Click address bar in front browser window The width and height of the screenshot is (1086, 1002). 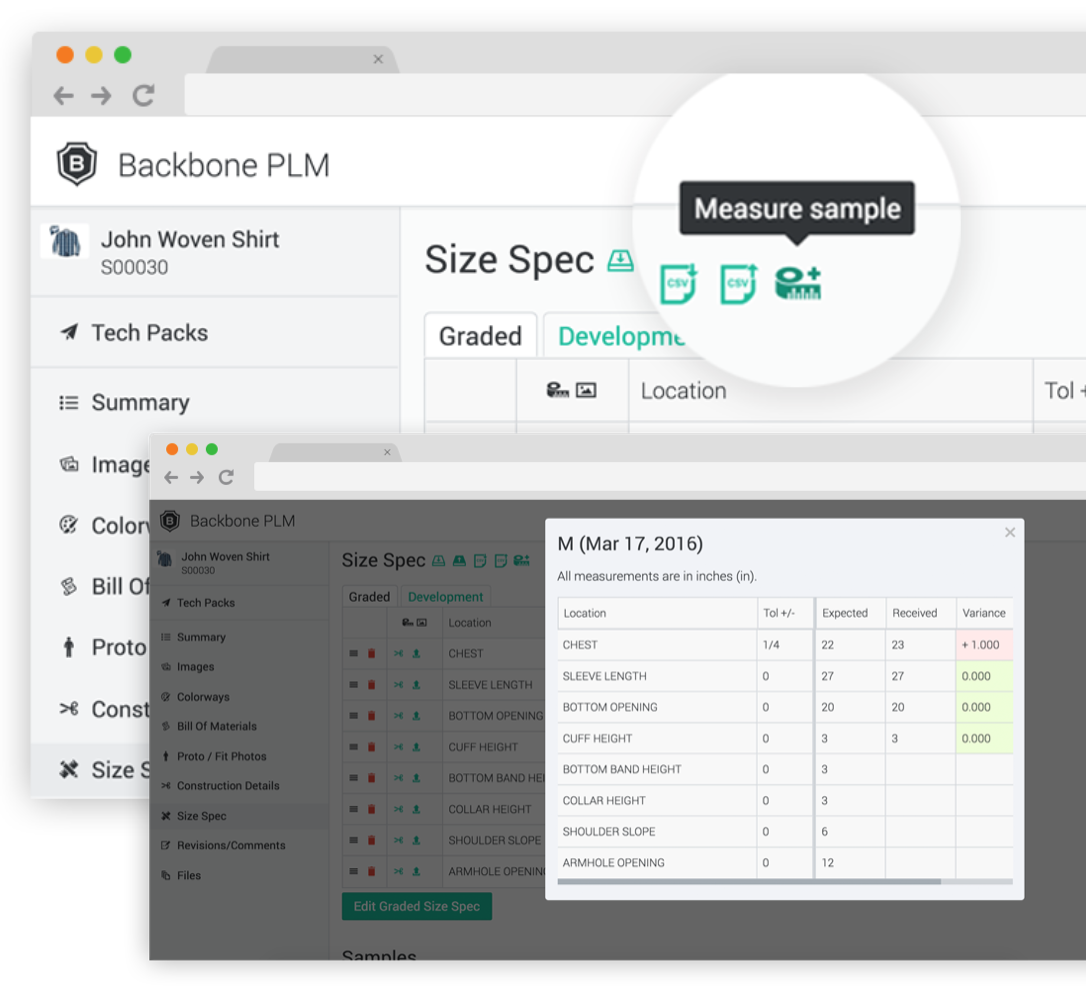[670, 477]
